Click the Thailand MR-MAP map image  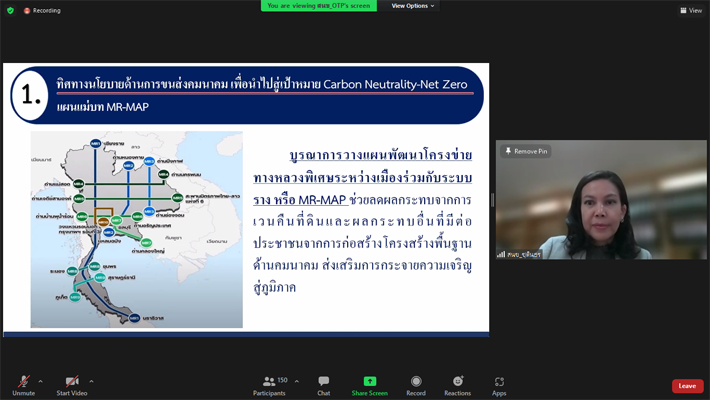click(136, 229)
